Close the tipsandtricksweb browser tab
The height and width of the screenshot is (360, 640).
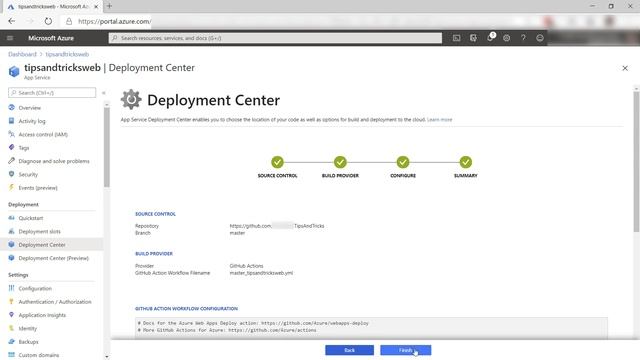point(96,7)
